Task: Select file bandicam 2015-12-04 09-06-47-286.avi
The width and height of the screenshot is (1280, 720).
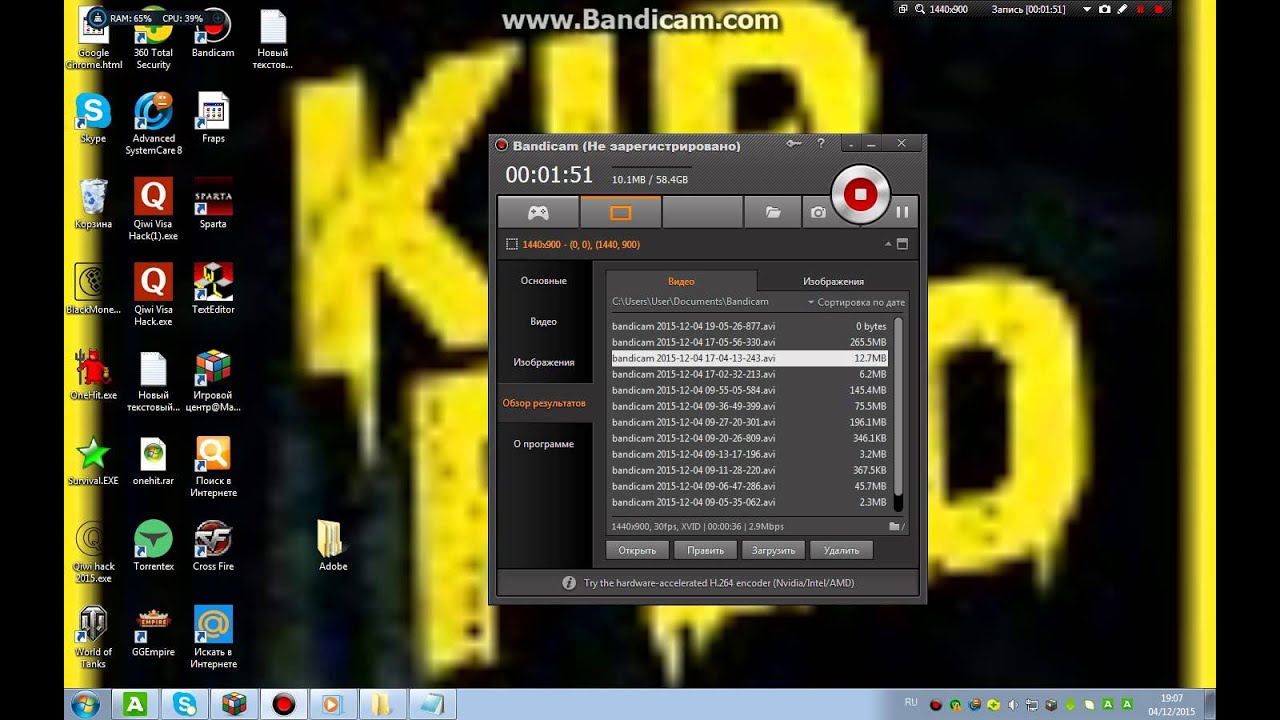Action: pyautogui.click(x=749, y=486)
